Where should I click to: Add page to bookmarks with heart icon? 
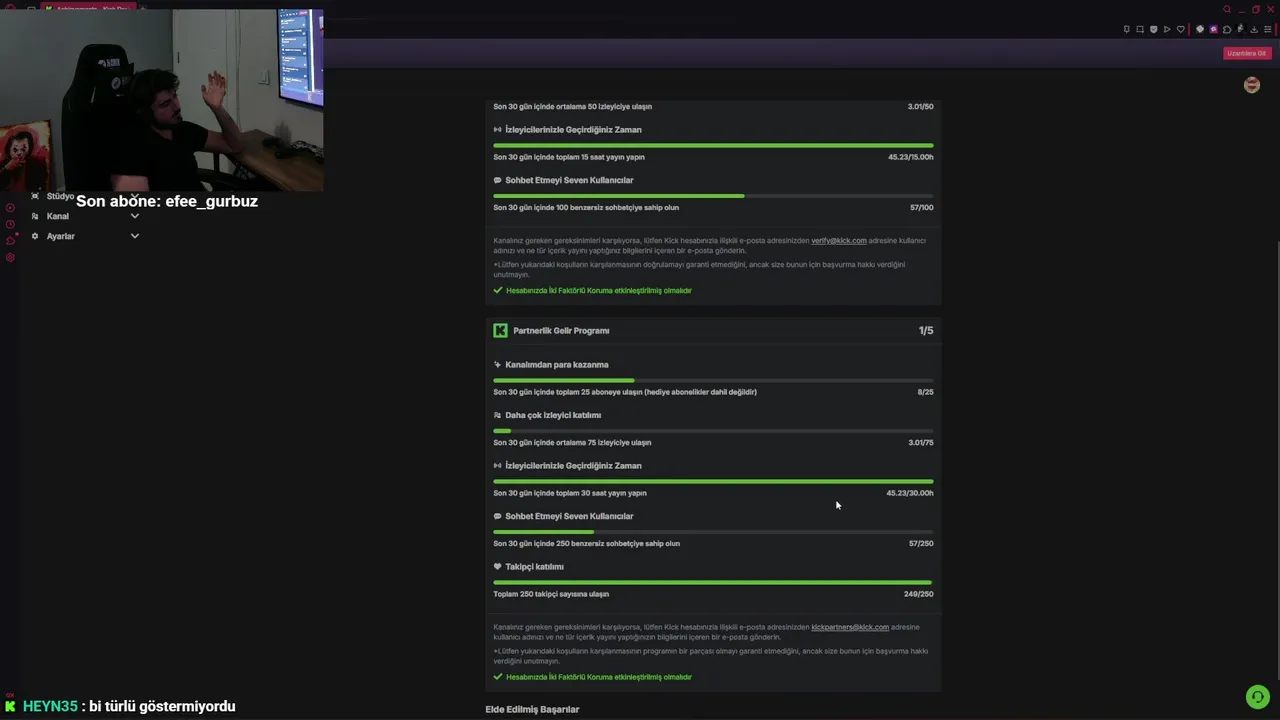[x=1181, y=29]
